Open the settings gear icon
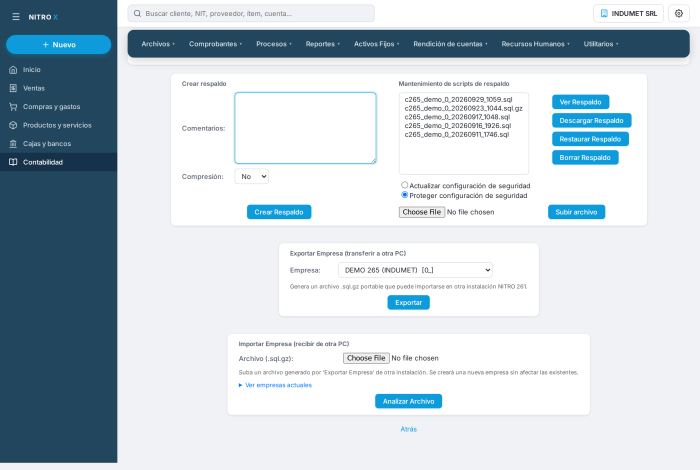The height and width of the screenshot is (470, 700). pos(679,13)
